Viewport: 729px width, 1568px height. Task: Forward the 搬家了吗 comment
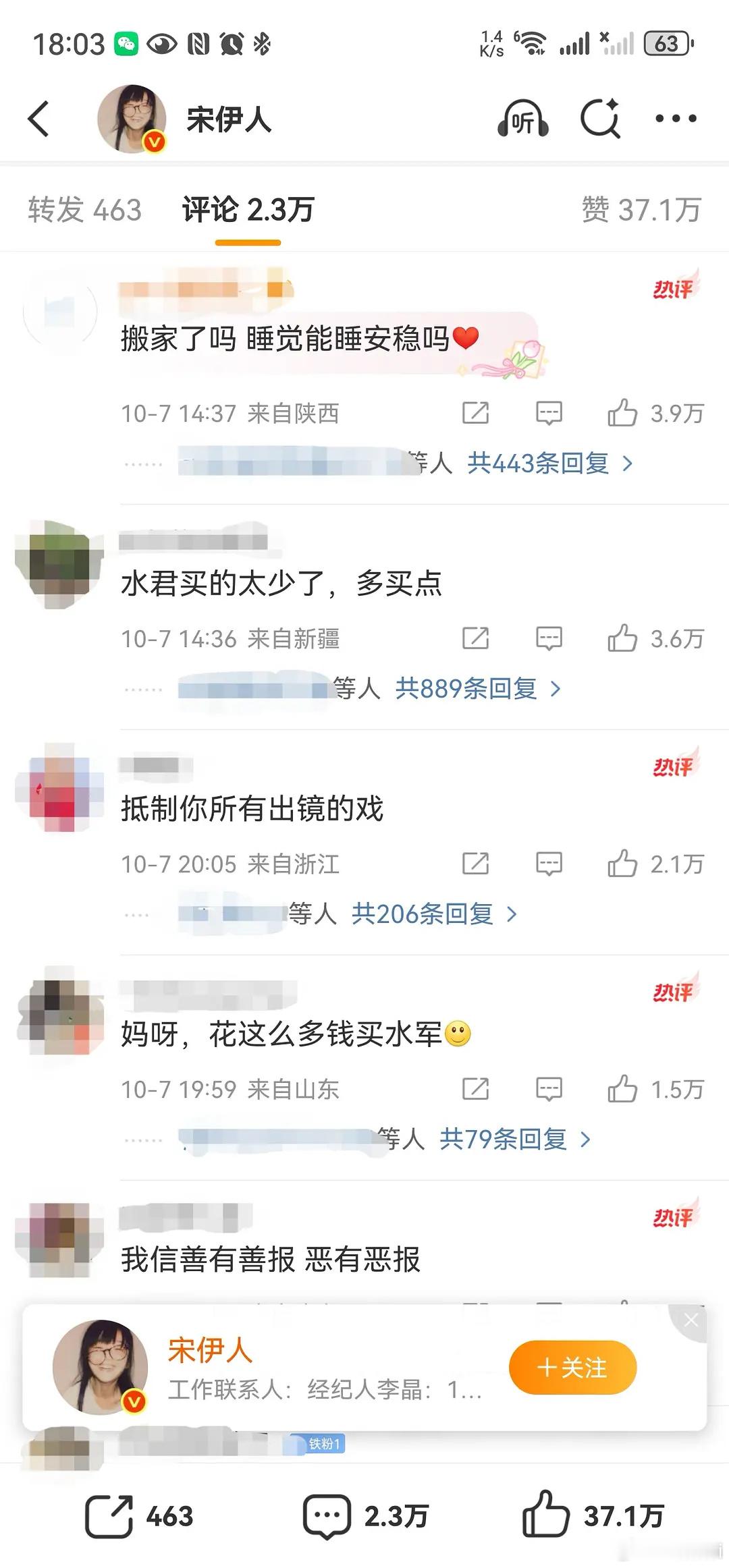(475, 412)
